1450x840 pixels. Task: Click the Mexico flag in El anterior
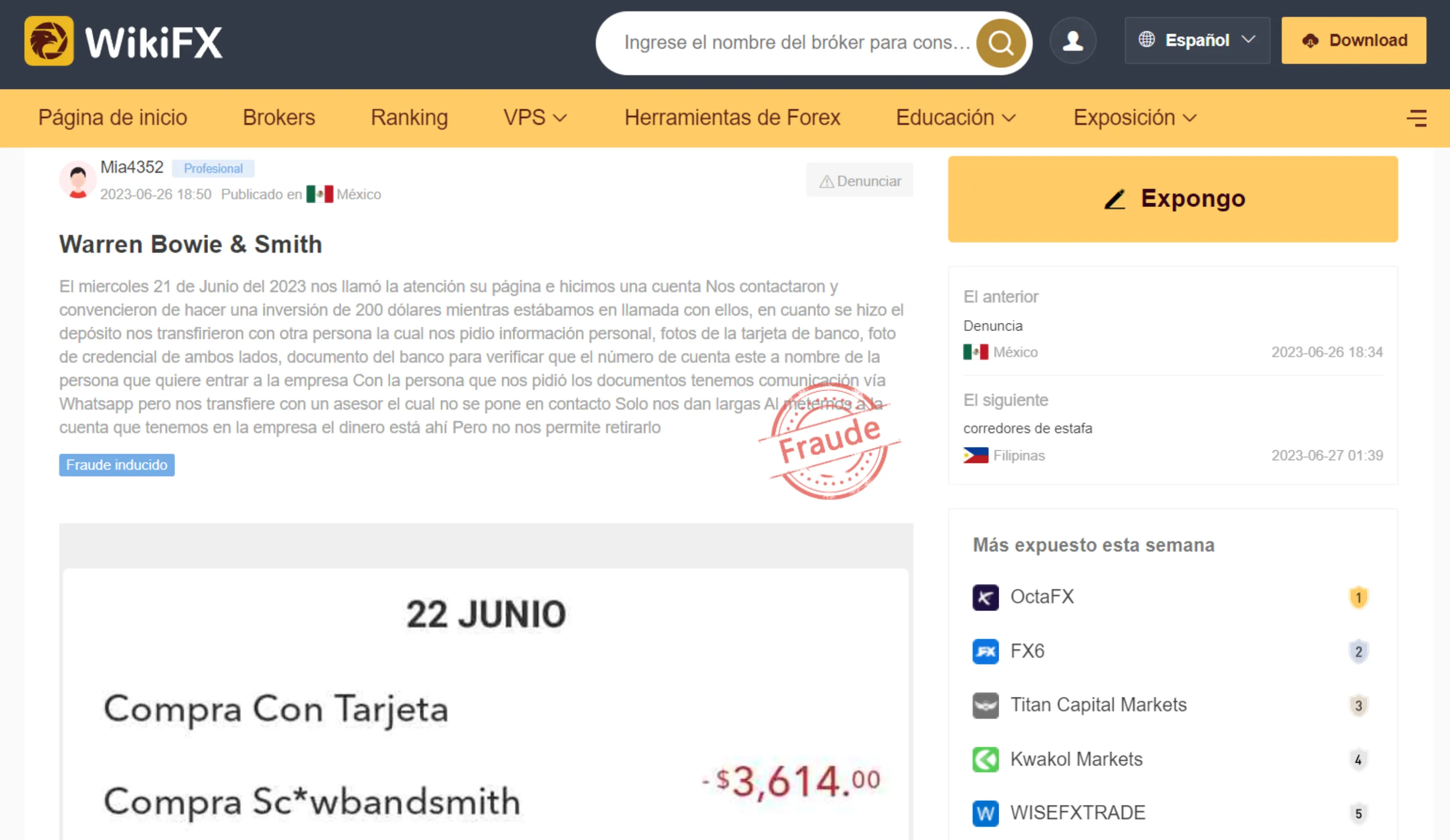975,351
